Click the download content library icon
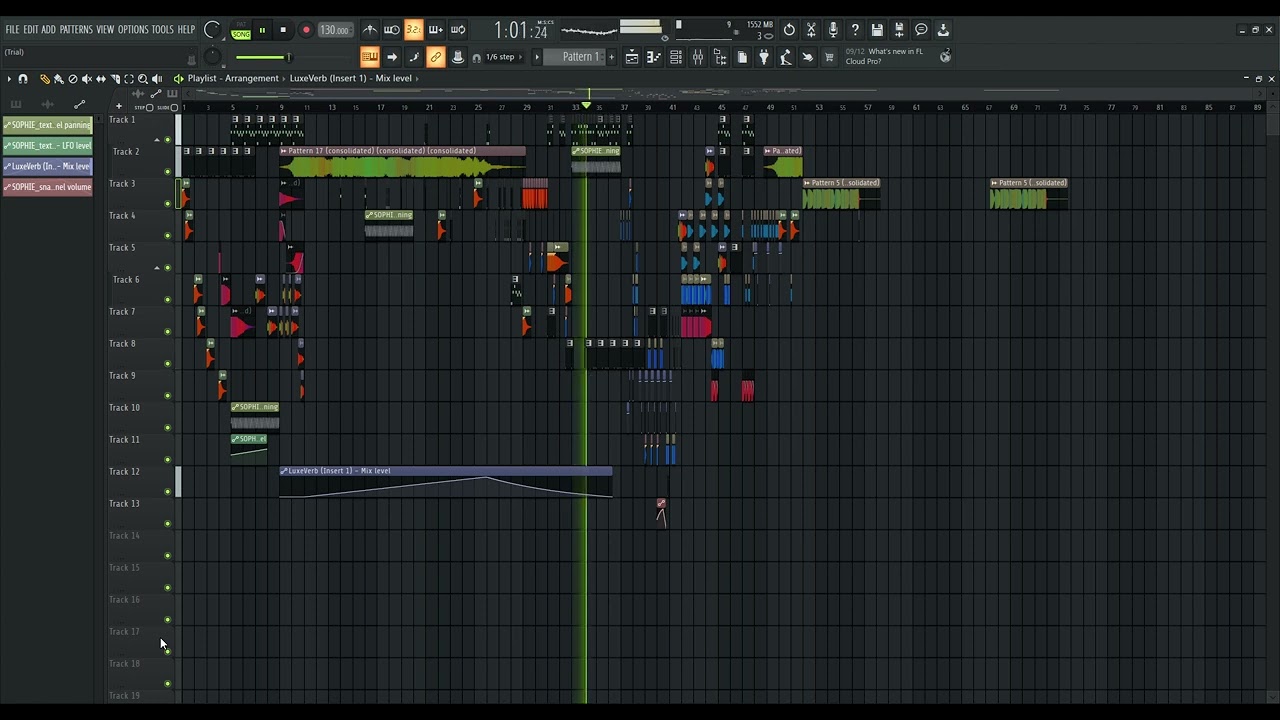Viewport: 1280px width, 720px height. [943, 30]
